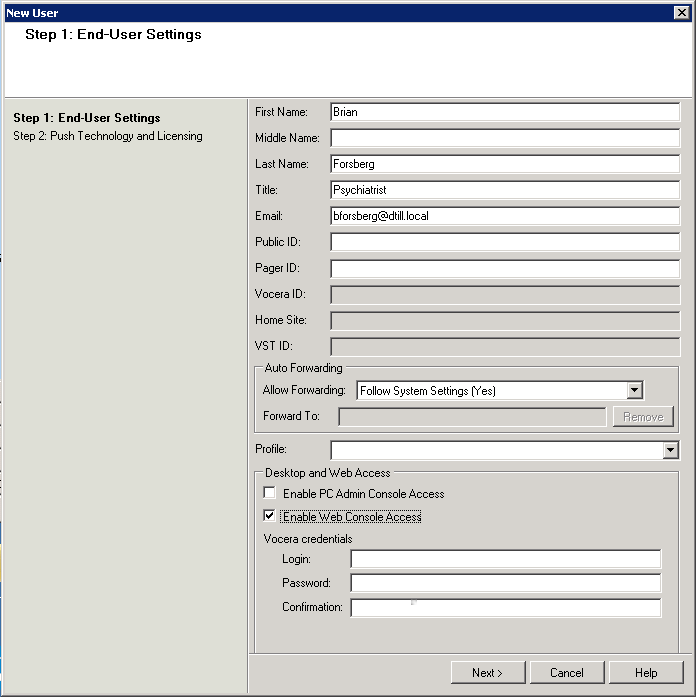Viewport: 696px width, 697px height.
Task: Open the Profile dropdown arrow
Action: tap(670, 450)
